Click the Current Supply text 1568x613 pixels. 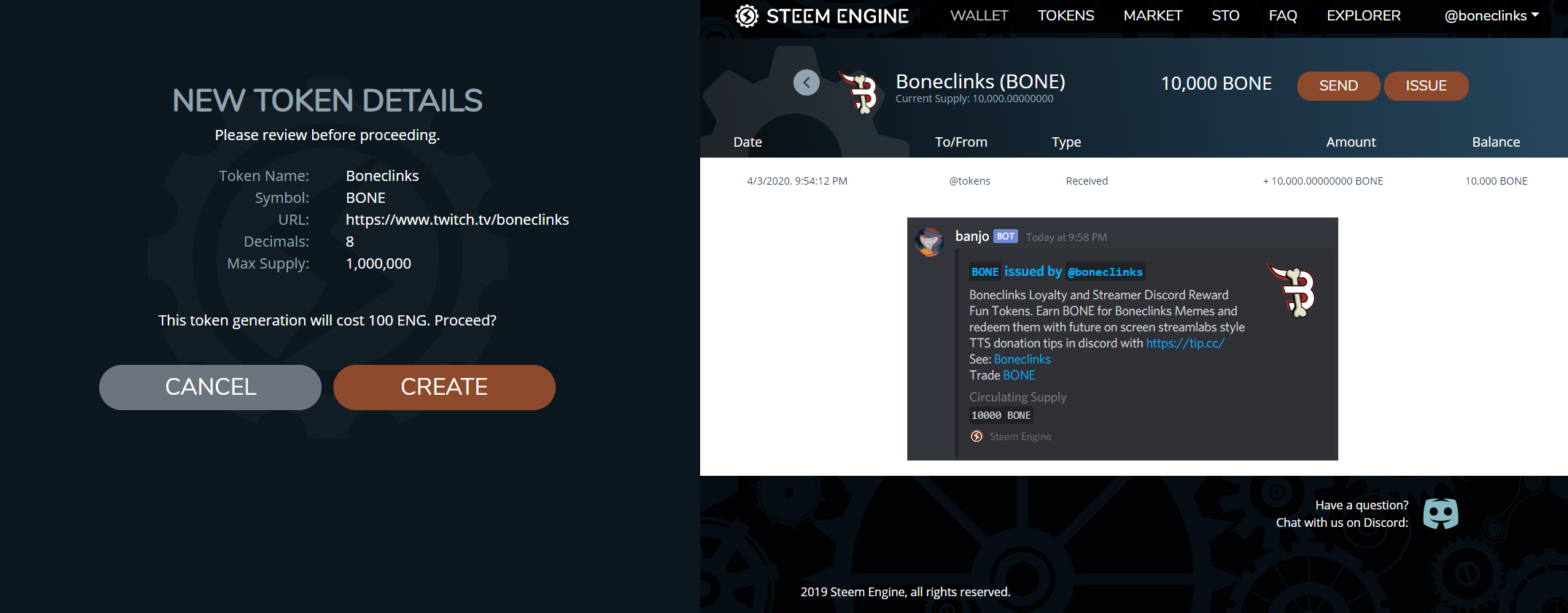tap(974, 99)
